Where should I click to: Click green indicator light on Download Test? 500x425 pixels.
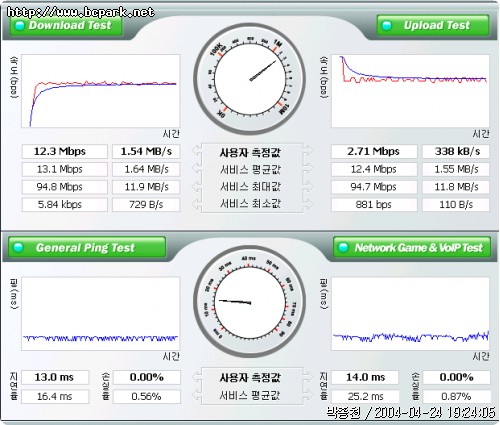pyautogui.click(x=20, y=25)
